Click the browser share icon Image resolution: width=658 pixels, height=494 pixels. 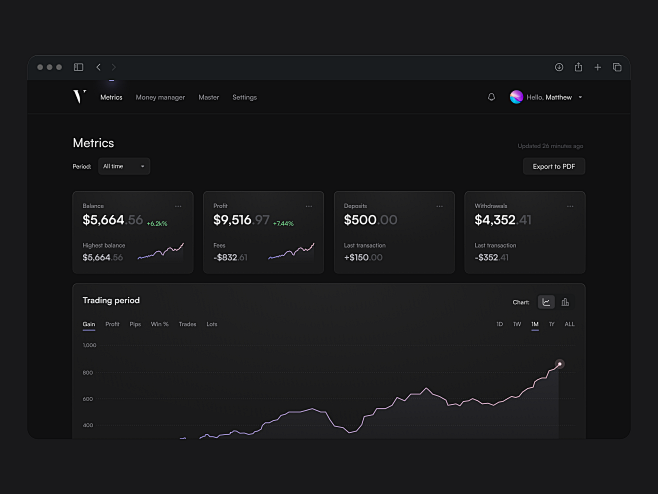[x=578, y=67]
